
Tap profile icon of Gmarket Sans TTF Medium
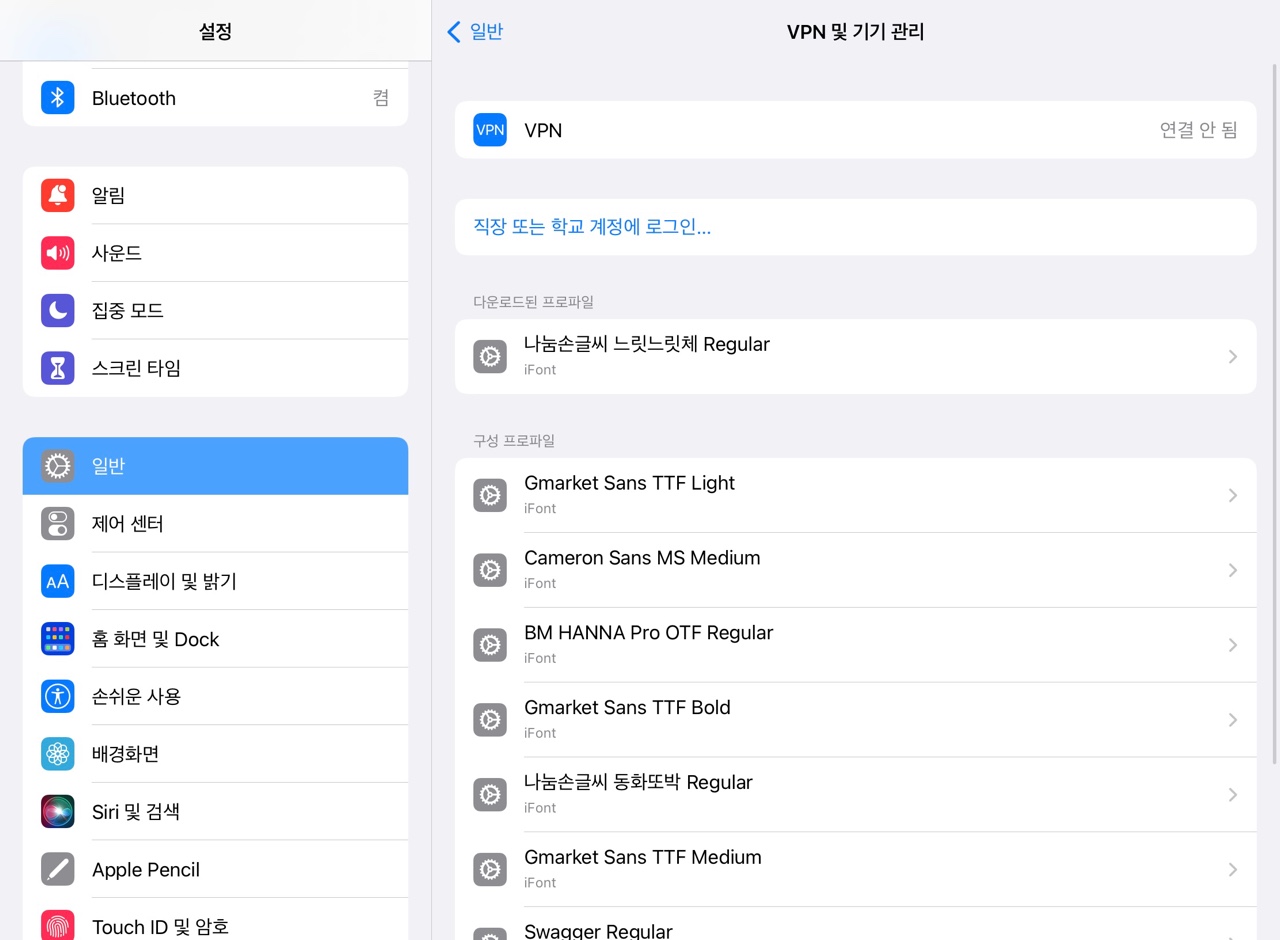(x=490, y=870)
